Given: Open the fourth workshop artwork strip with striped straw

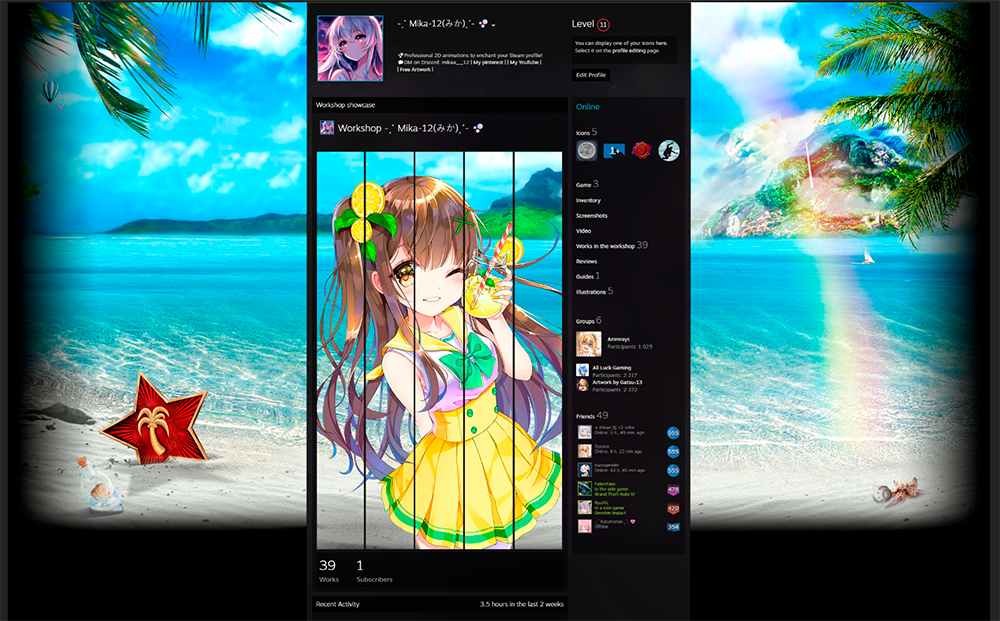Looking at the screenshot, I should click(489, 350).
